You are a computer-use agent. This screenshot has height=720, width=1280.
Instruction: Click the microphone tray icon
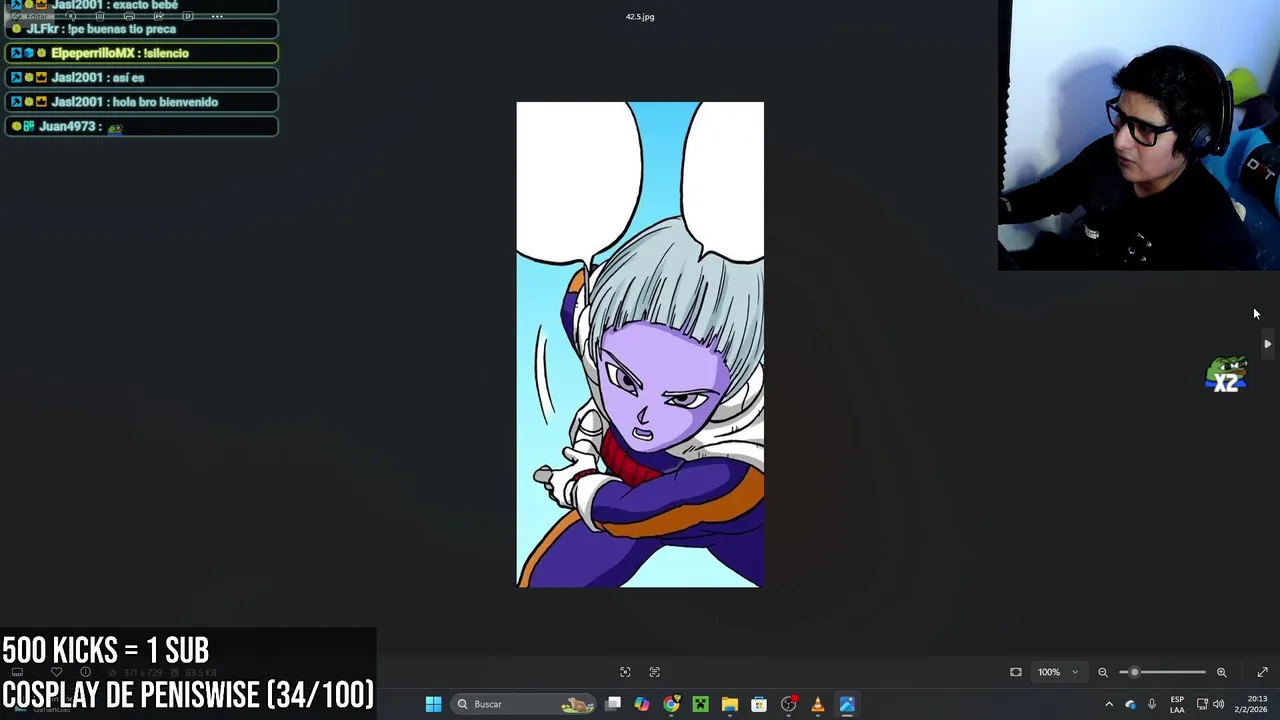pos(1151,704)
